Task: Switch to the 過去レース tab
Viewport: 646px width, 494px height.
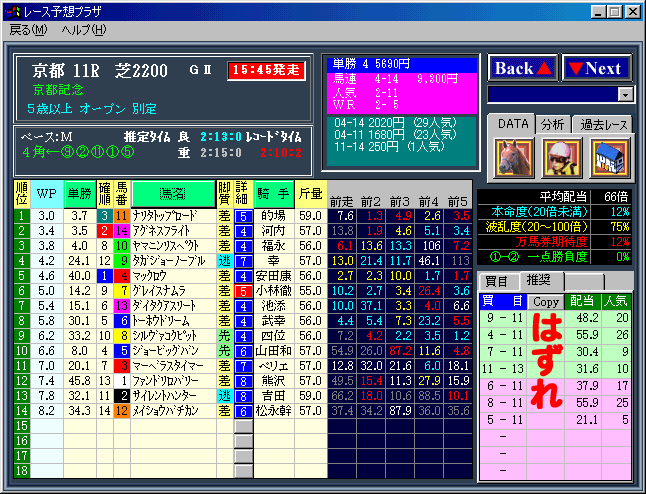Action: point(602,124)
